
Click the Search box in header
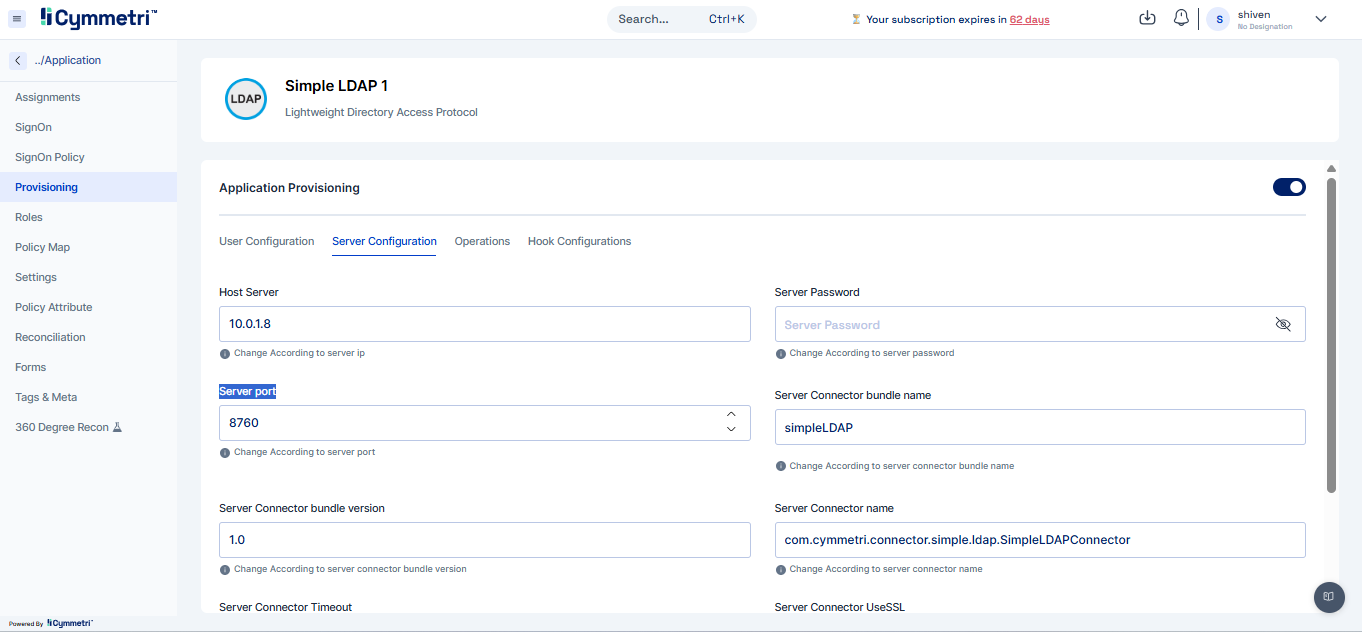pos(681,19)
